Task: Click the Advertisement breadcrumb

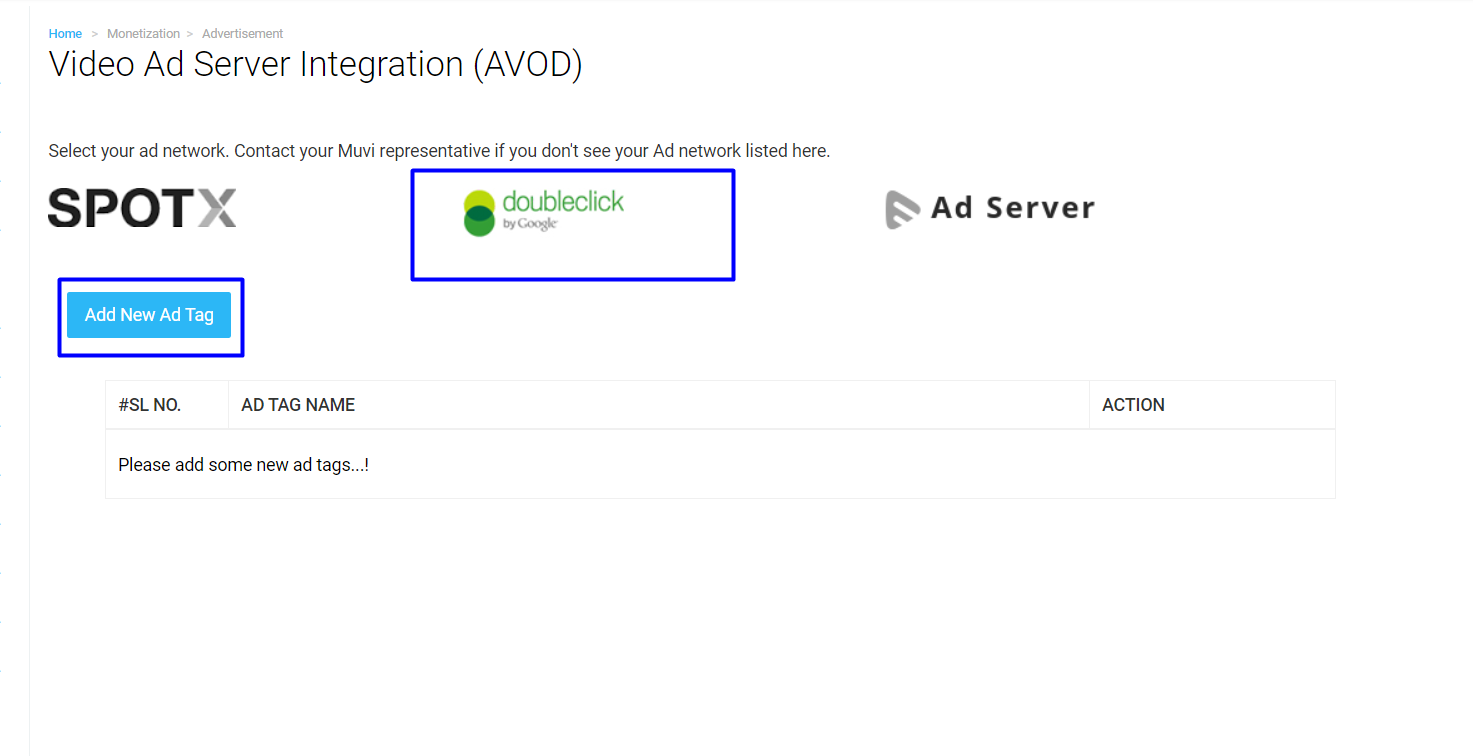Action: (243, 34)
